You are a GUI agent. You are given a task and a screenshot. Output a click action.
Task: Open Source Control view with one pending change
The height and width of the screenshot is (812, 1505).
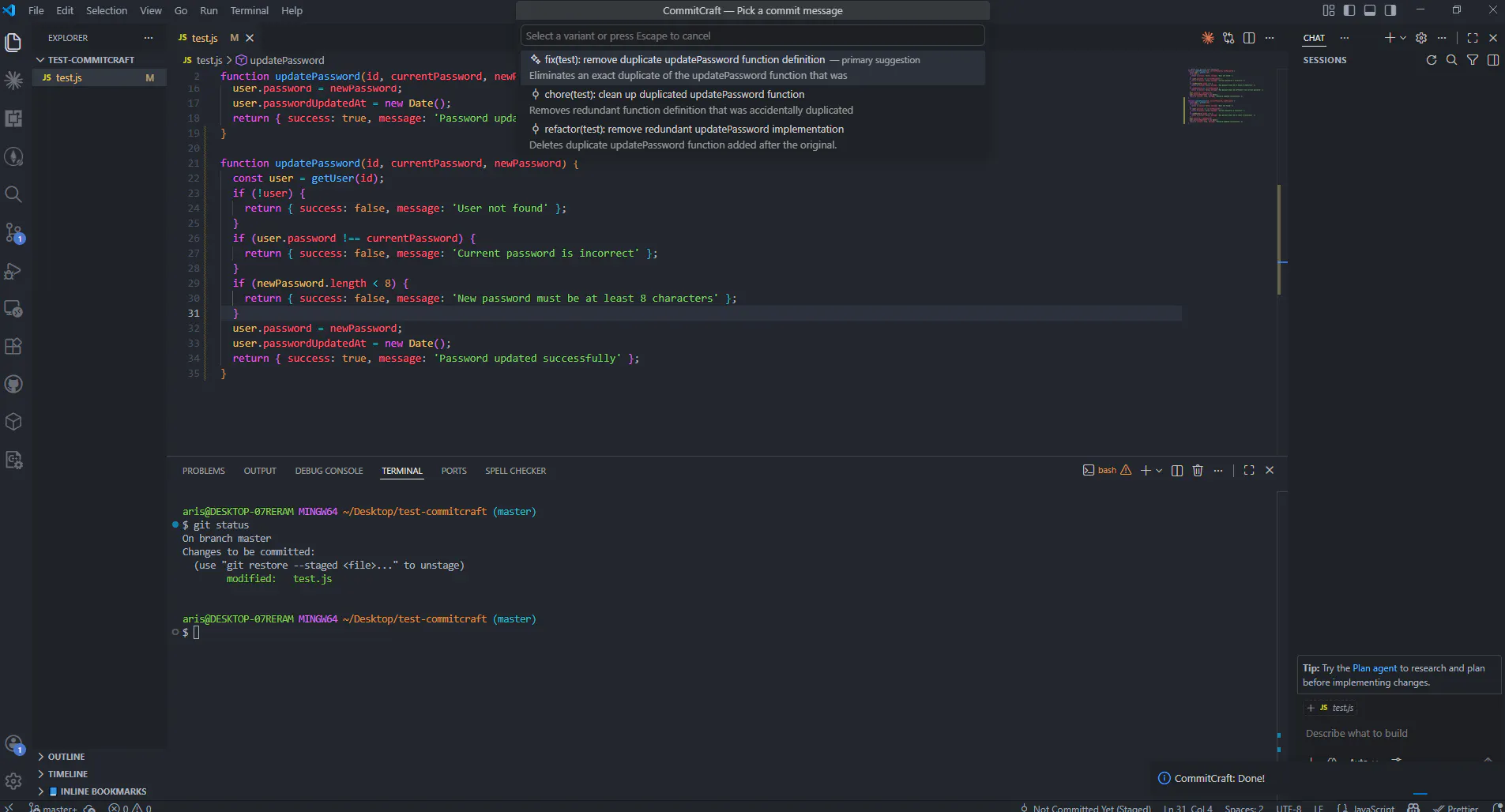point(13,232)
